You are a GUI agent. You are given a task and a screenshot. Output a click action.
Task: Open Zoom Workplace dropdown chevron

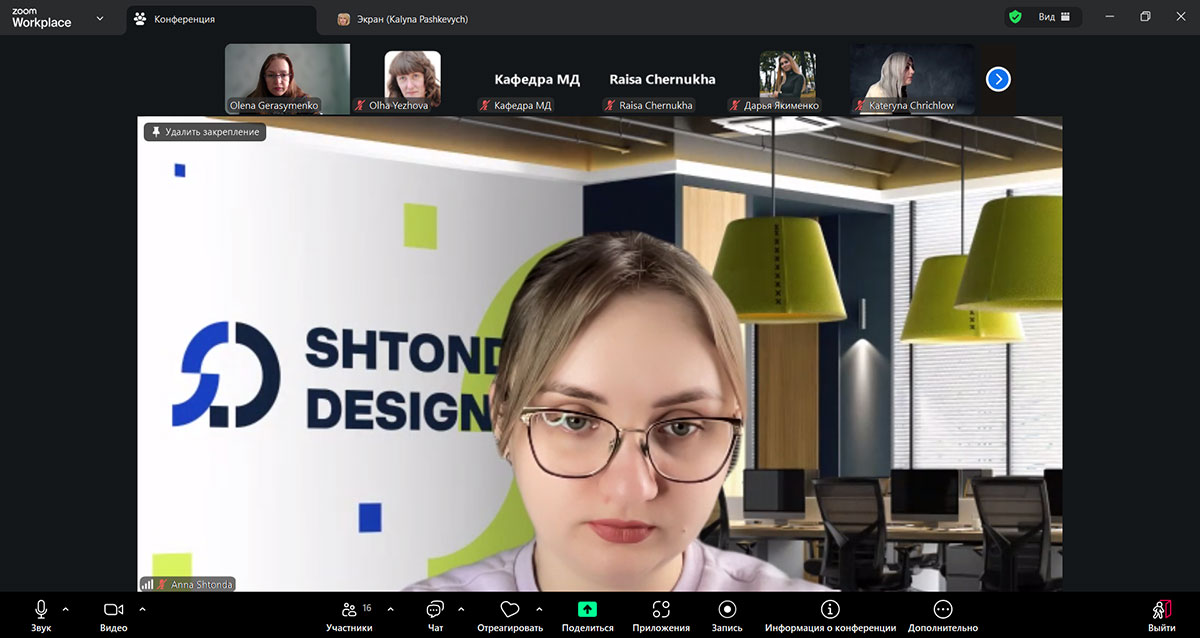pyautogui.click(x=99, y=18)
